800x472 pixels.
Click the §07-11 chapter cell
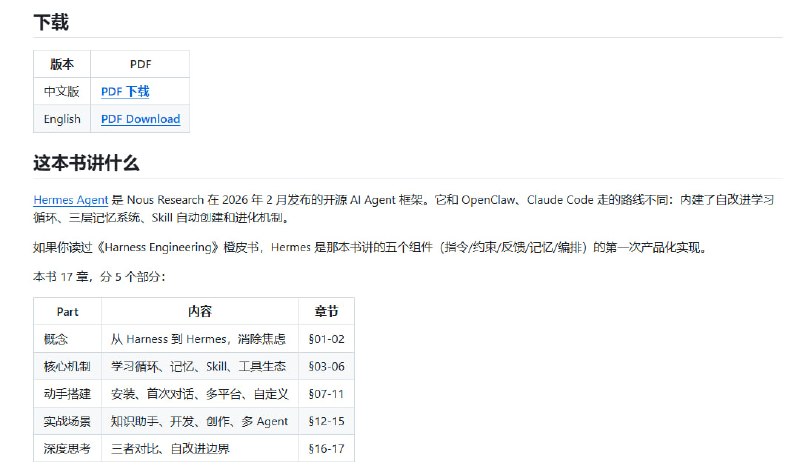tap(326, 394)
